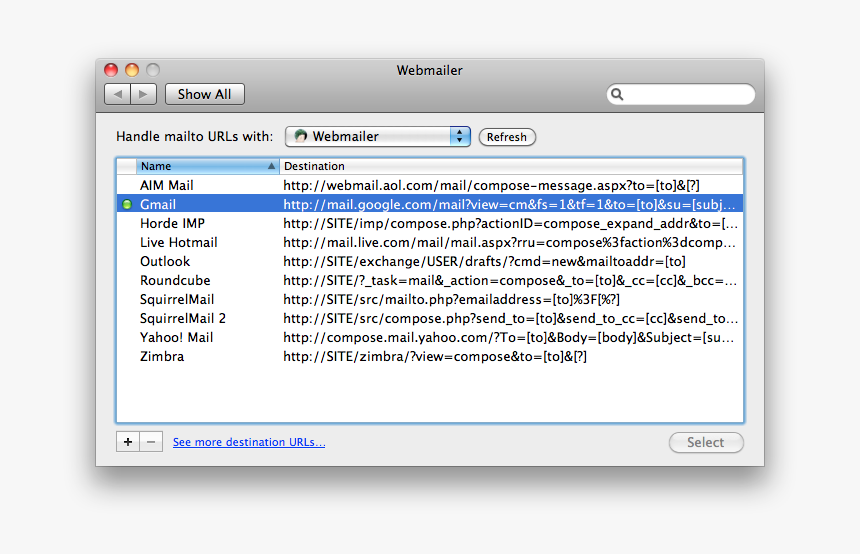Select the Yahoo! Mail row
The width and height of the screenshot is (860, 554).
pos(430,337)
